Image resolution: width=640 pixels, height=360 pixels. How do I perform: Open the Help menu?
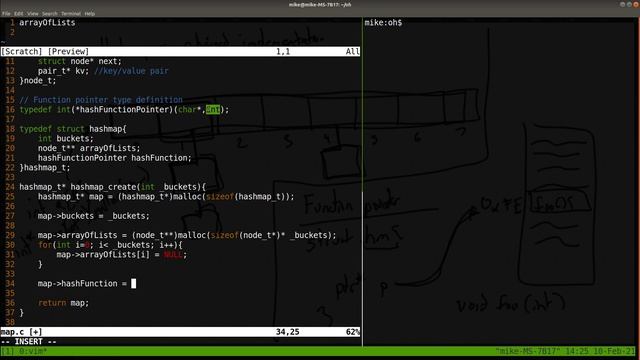click(89, 13)
